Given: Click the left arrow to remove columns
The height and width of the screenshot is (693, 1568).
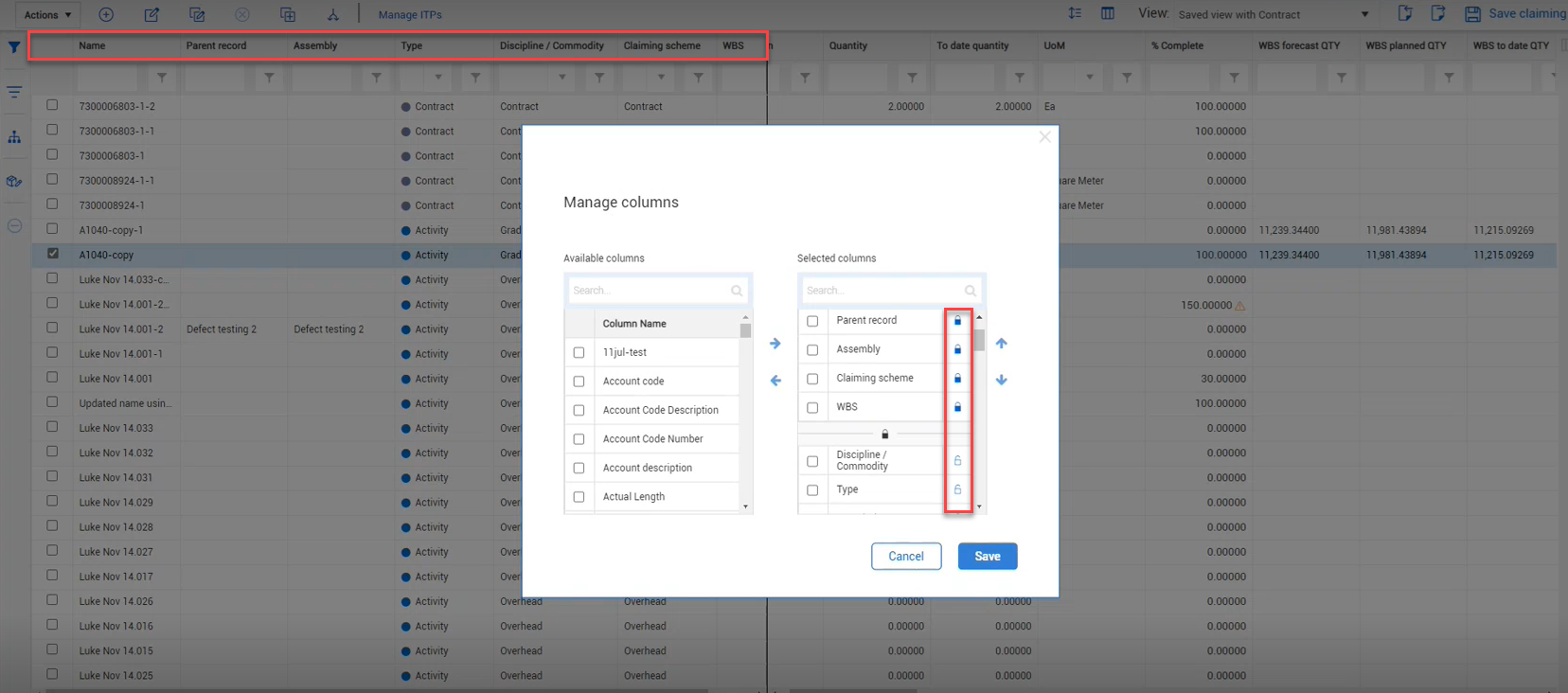Looking at the screenshot, I should click(x=775, y=381).
